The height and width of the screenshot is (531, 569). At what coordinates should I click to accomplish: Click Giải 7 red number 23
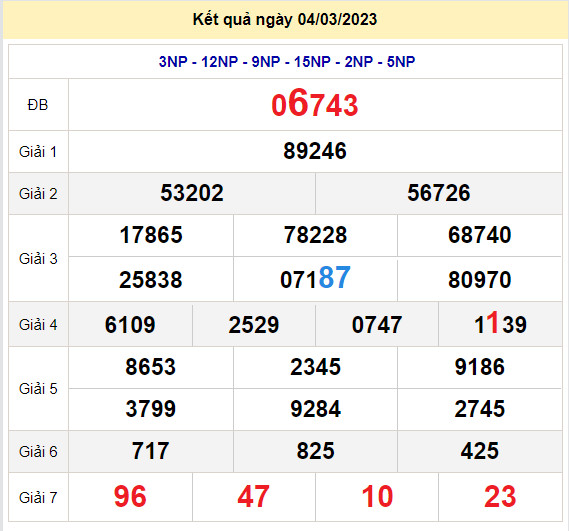point(500,497)
